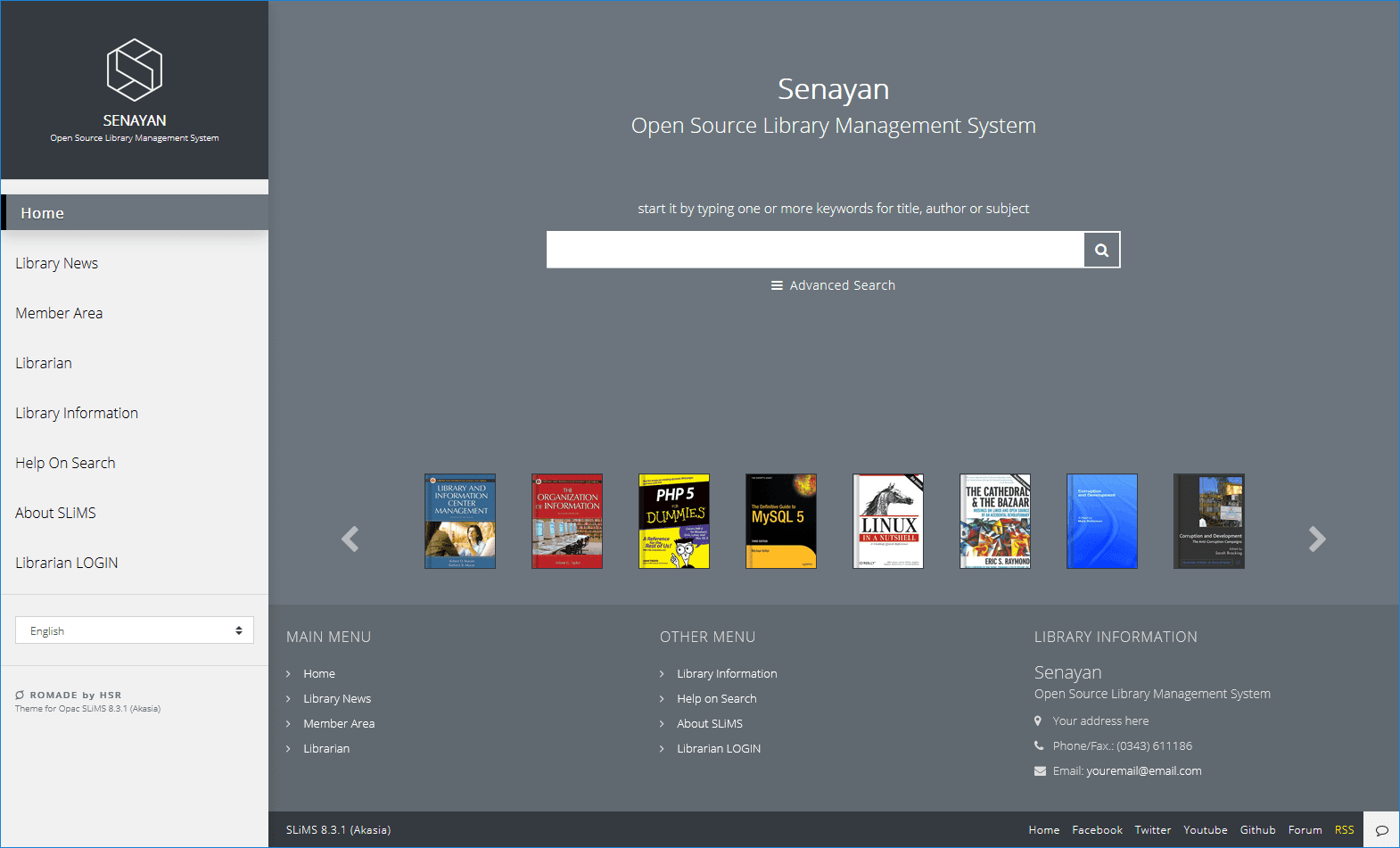Click phone number (0343) 611186
The width and height of the screenshot is (1400, 848).
tap(1155, 746)
